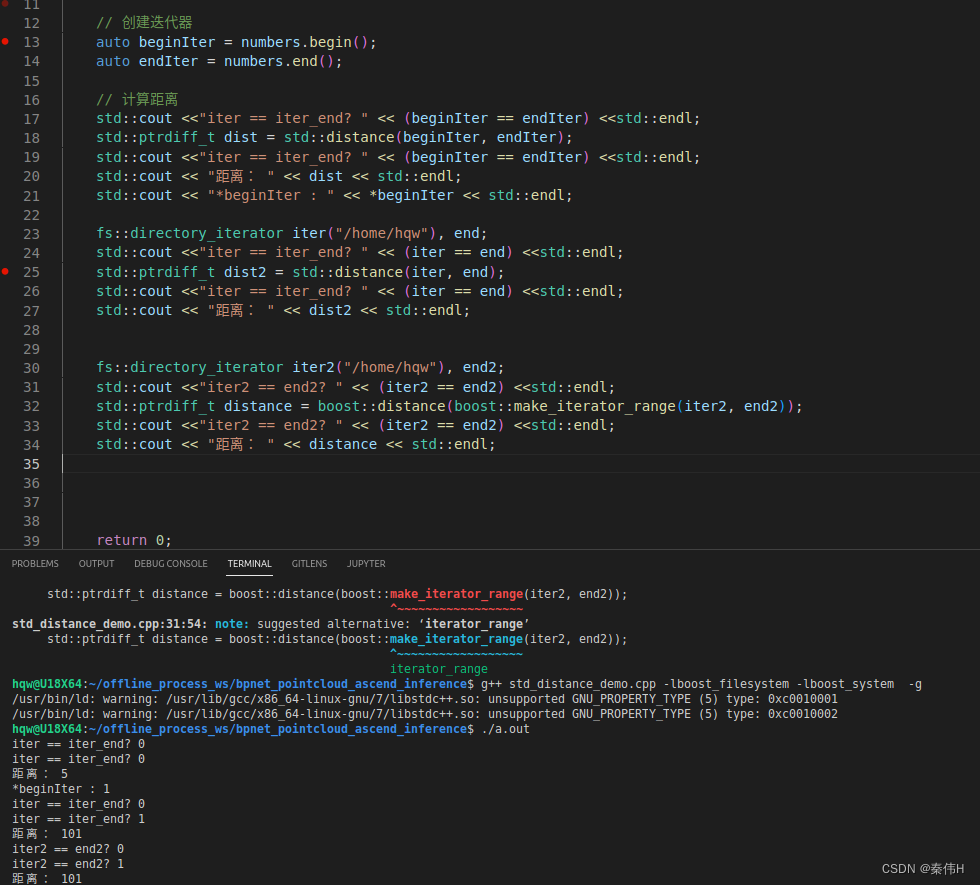The width and height of the screenshot is (980, 885).
Task: Click the 'iter == iter_end? 1' terminal output
Action: (x=79, y=819)
